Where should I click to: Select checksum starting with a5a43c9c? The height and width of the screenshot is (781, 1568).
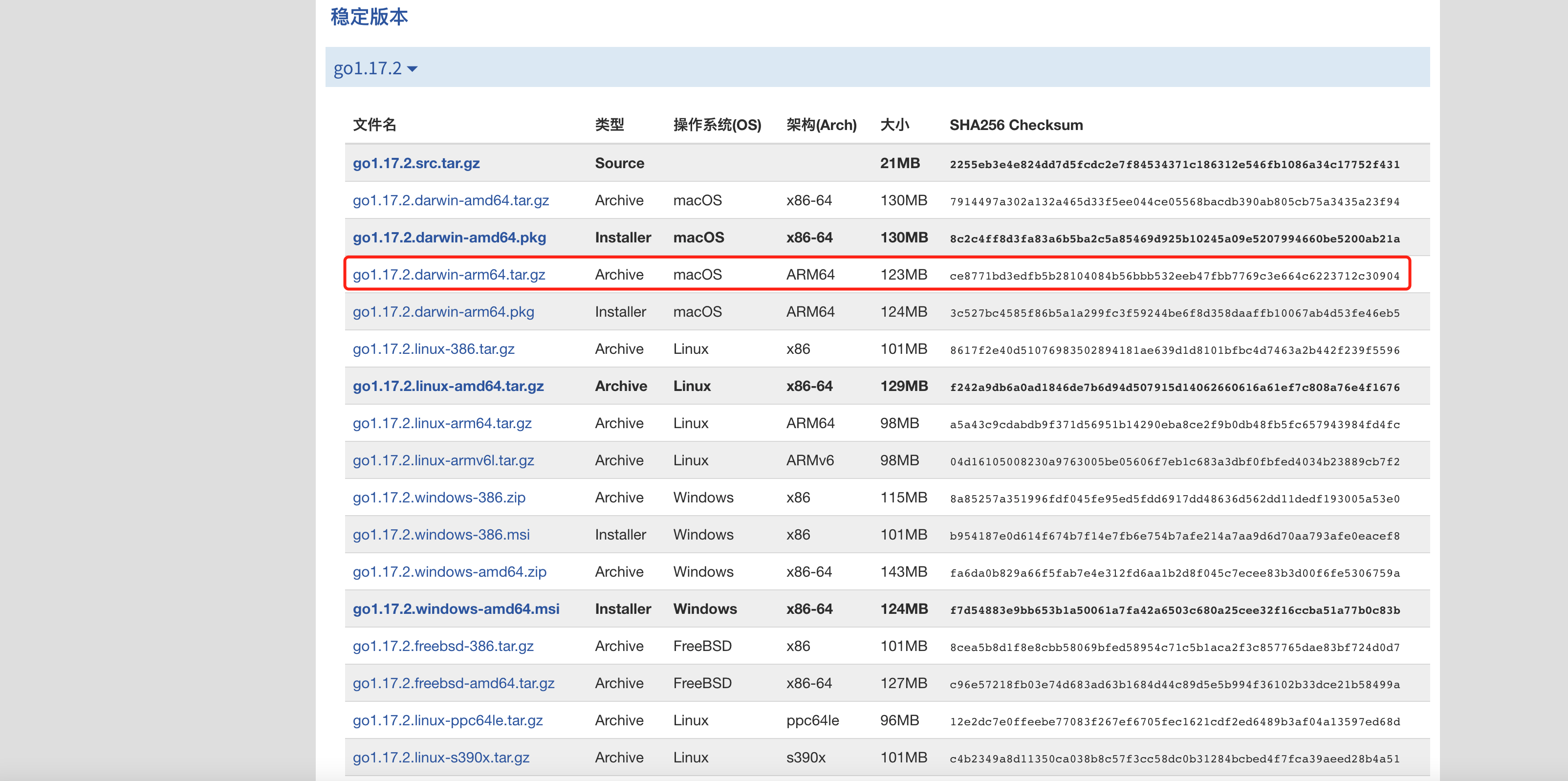[1174, 424]
